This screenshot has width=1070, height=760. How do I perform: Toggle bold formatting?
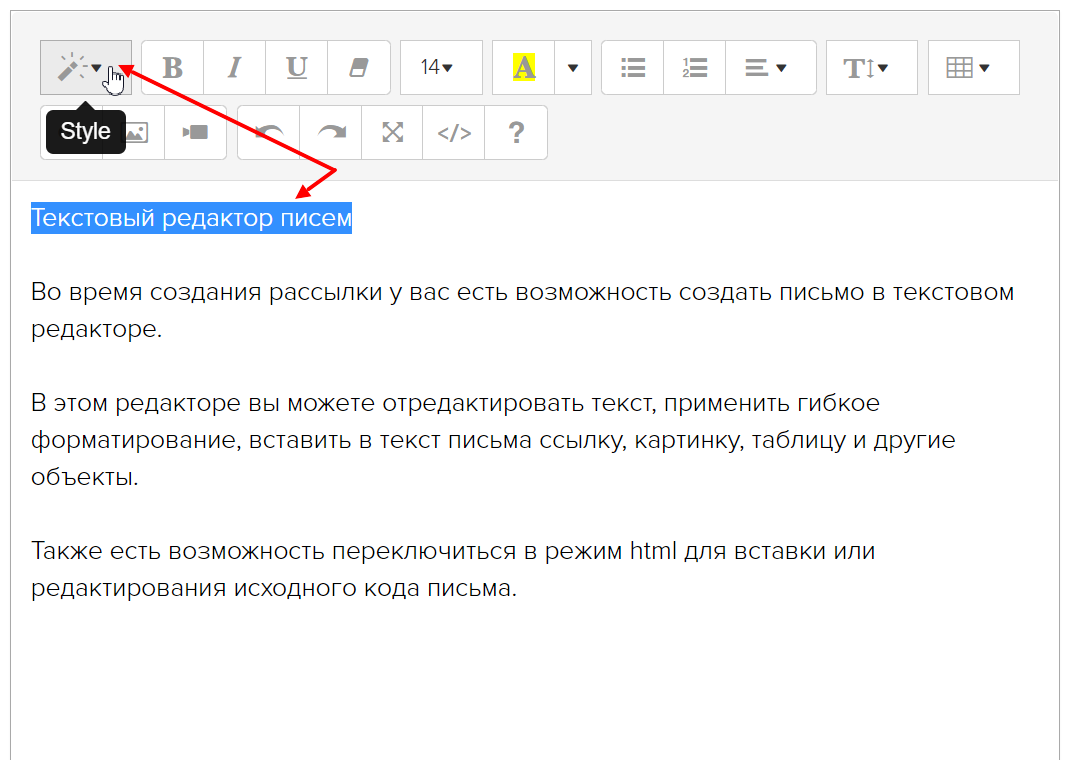pyautogui.click(x=173, y=68)
